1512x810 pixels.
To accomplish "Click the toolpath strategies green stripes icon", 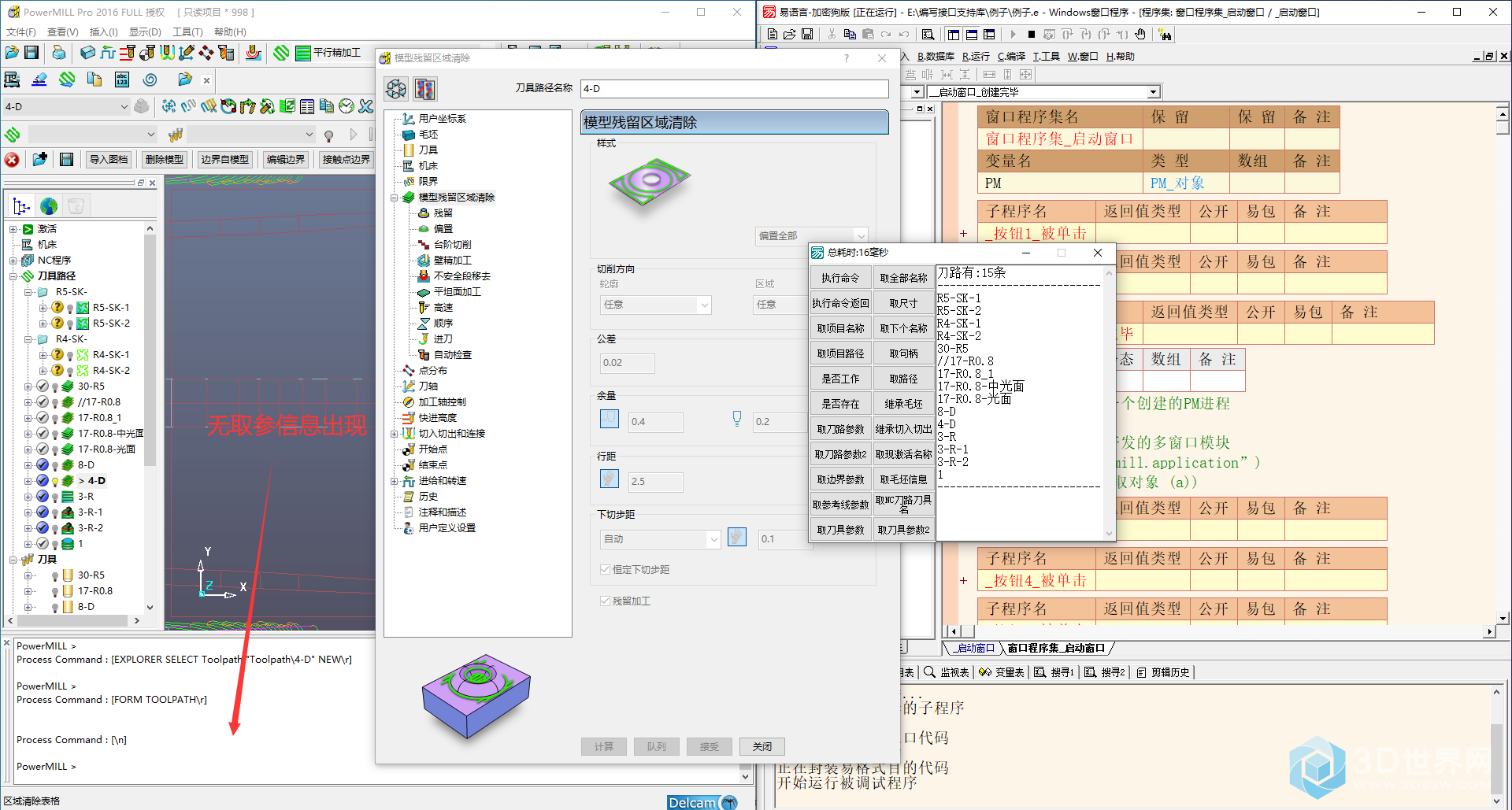I will 281,53.
